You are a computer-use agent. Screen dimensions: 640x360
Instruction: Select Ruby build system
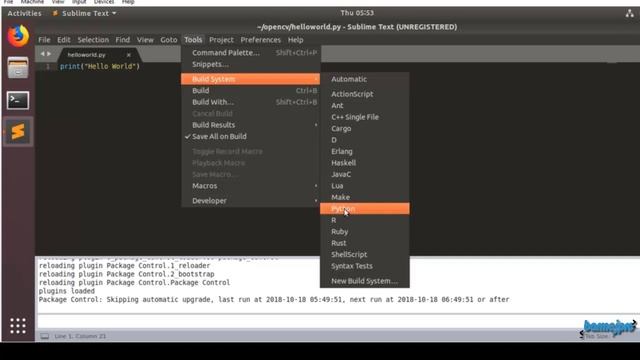click(364, 231)
